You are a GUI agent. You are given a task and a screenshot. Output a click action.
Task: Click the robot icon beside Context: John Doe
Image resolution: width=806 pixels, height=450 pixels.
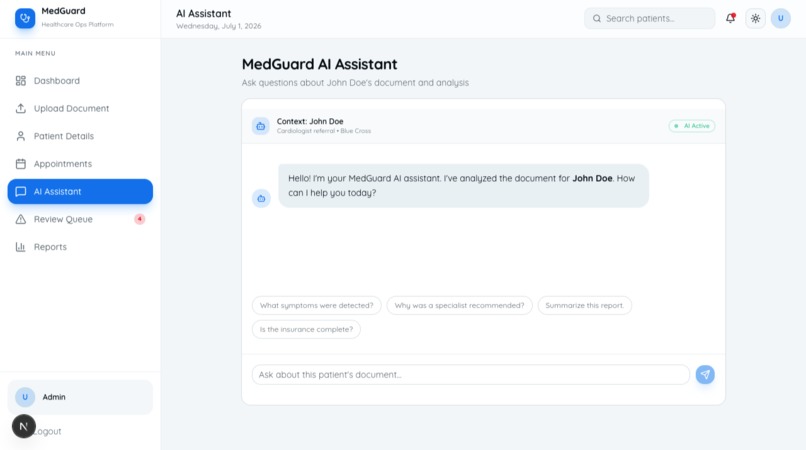(261, 126)
